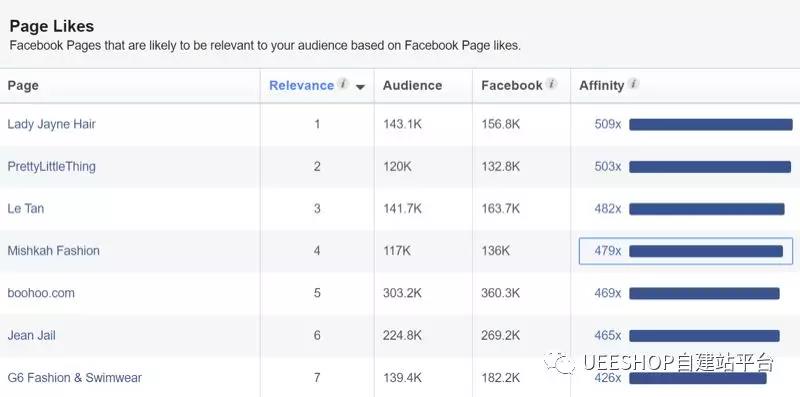Image resolution: width=800 pixels, height=397 pixels.
Task: Click the info icon next to Affinity
Action: click(633, 84)
